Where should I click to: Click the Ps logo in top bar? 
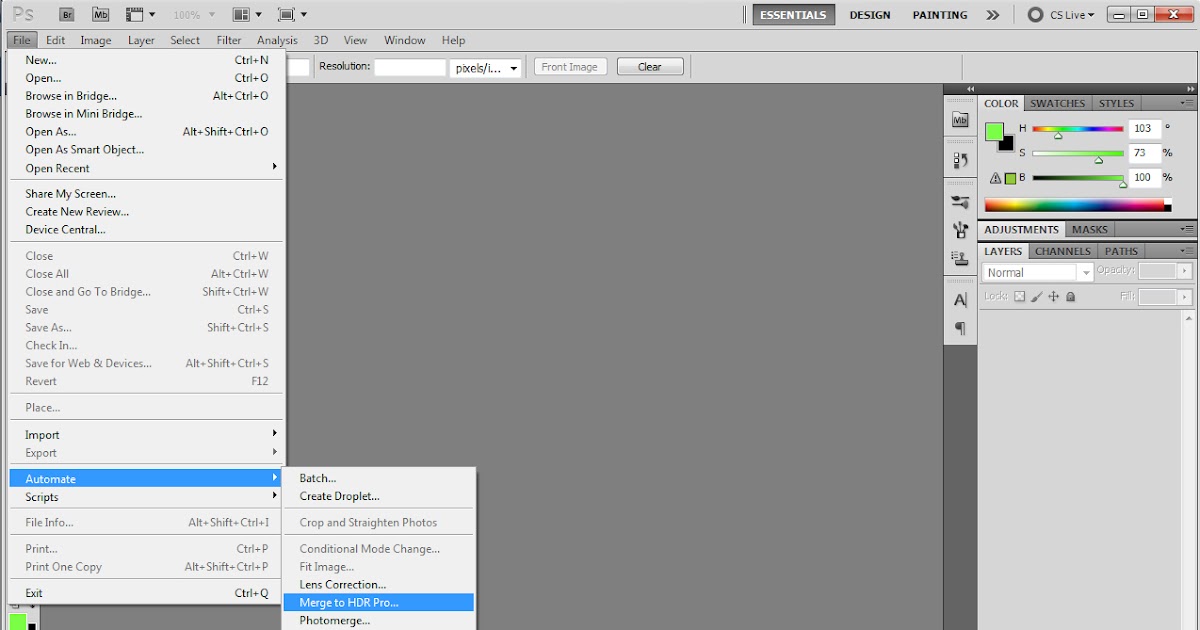tap(23, 14)
